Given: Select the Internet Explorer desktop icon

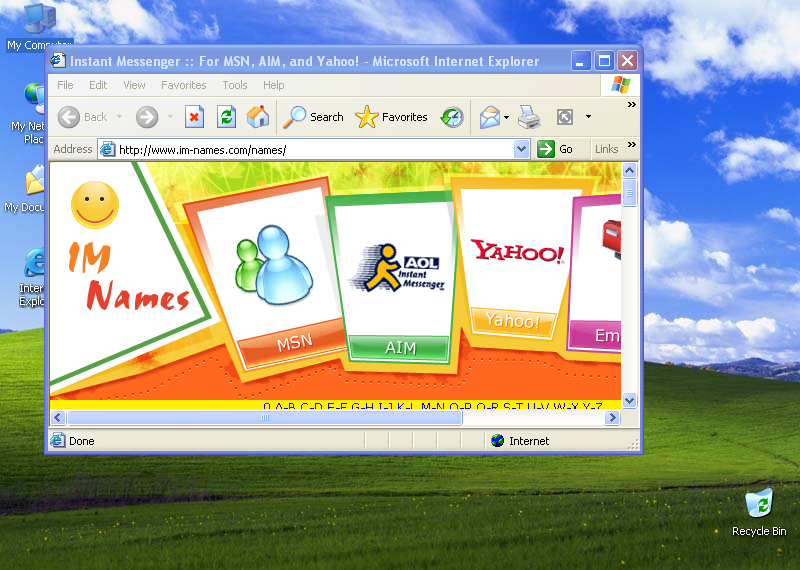Looking at the screenshot, I should 31,278.
